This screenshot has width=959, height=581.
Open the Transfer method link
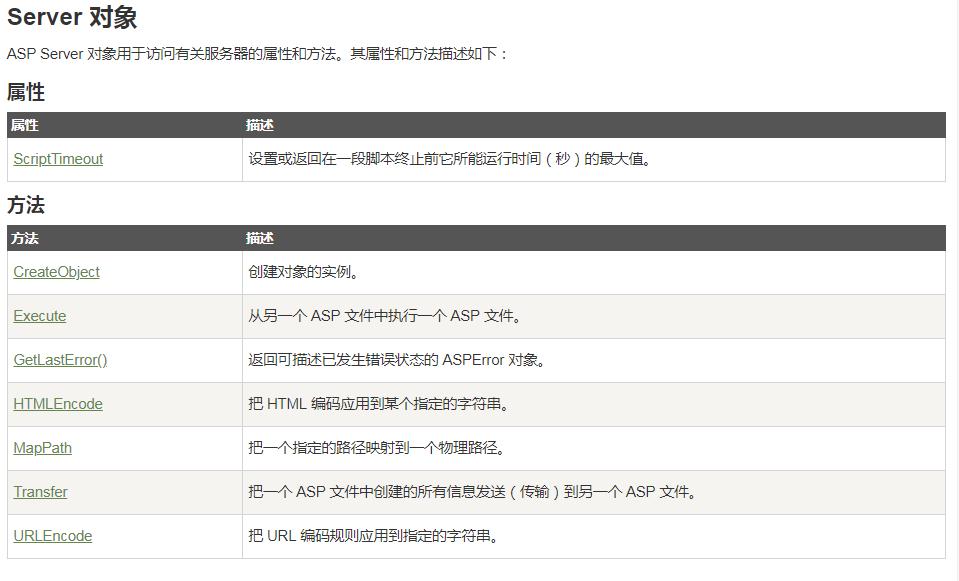pos(40,492)
